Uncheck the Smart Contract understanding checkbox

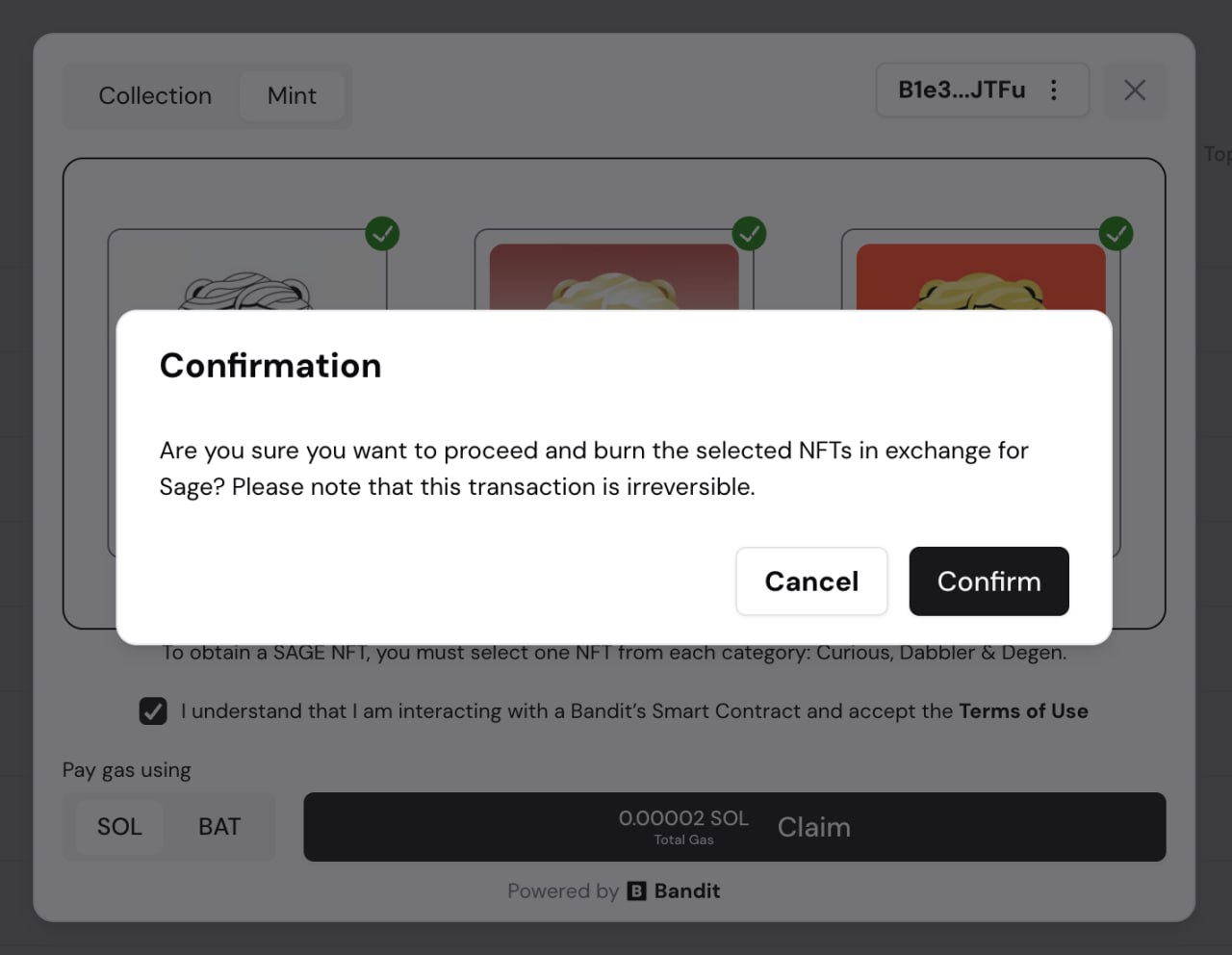153,710
